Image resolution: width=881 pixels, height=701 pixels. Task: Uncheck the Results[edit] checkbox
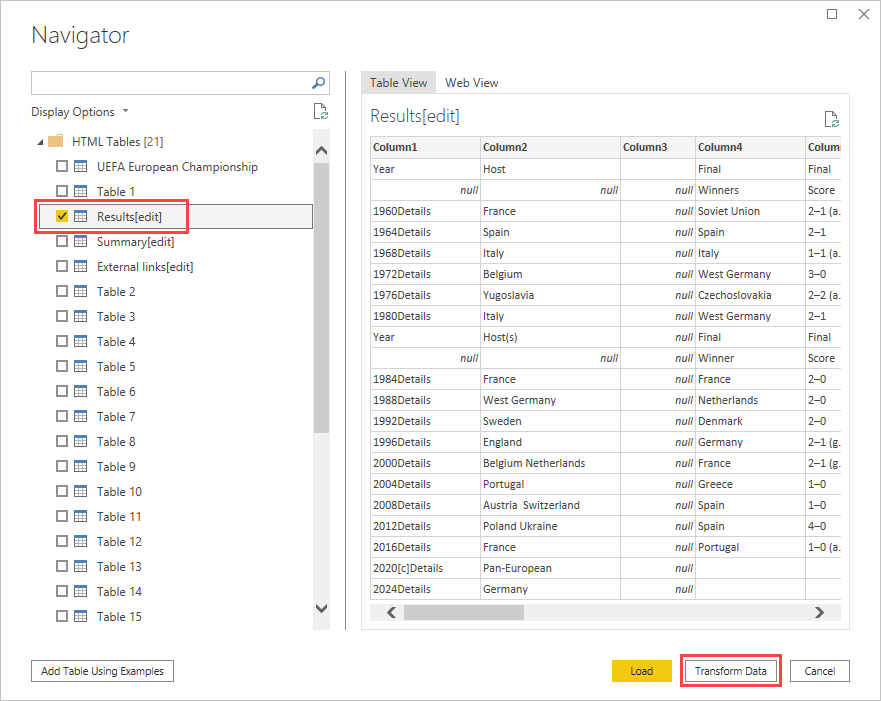click(62, 216)
